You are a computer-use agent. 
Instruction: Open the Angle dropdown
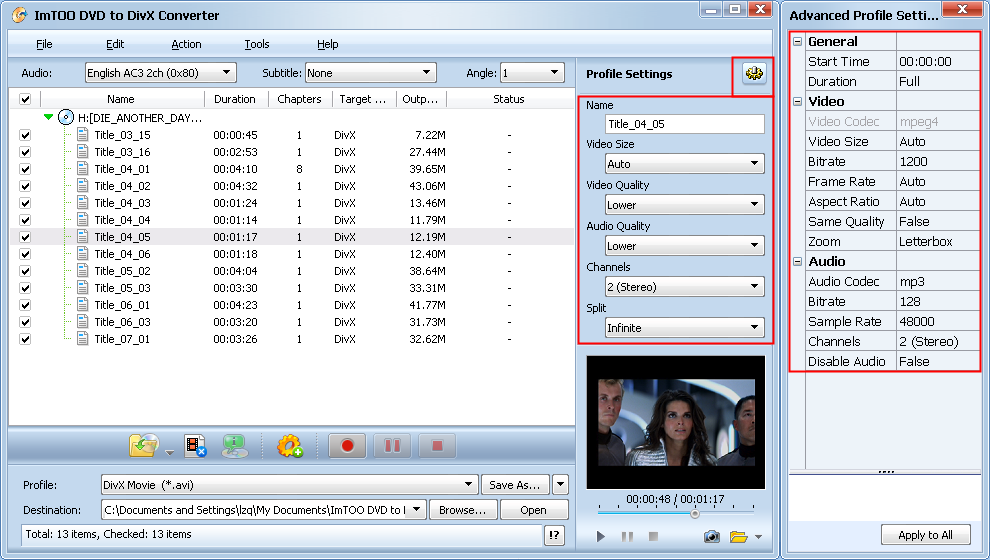532,73
